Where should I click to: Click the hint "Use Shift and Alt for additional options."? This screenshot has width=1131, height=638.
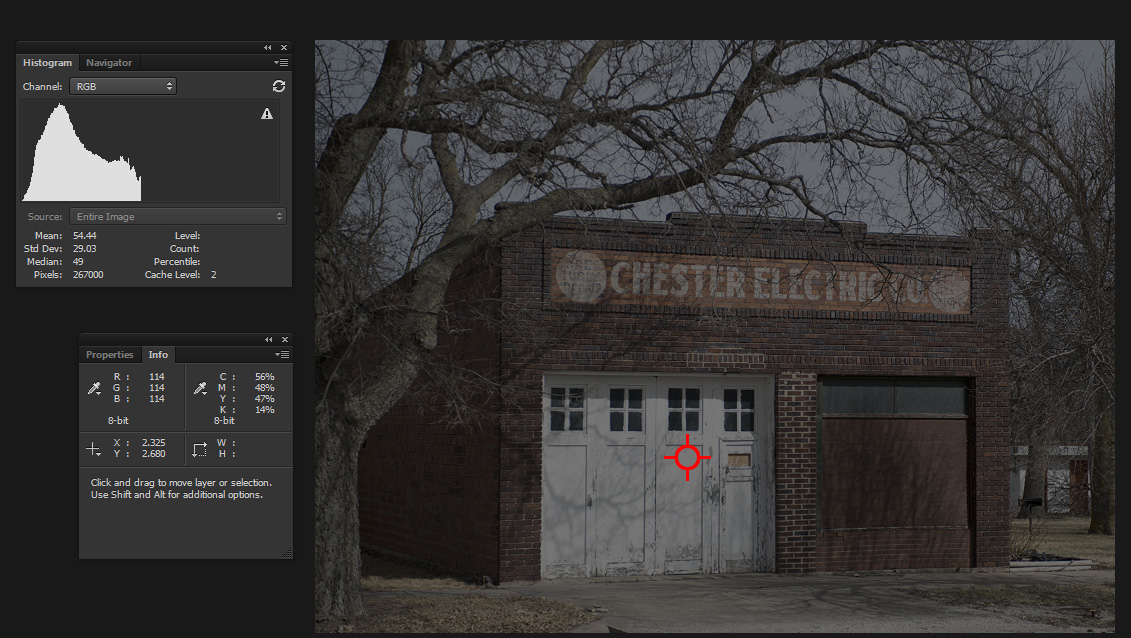(177, 495)
